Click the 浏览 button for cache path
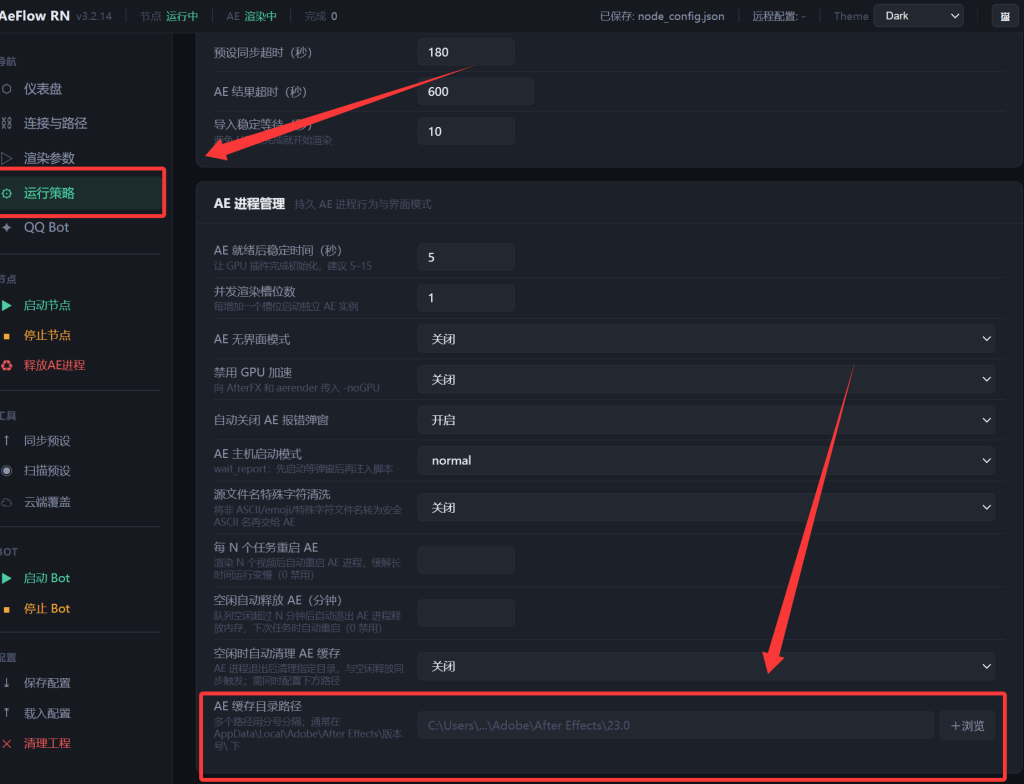Screen dimensions: 1024x784 [x=967, y=725]
